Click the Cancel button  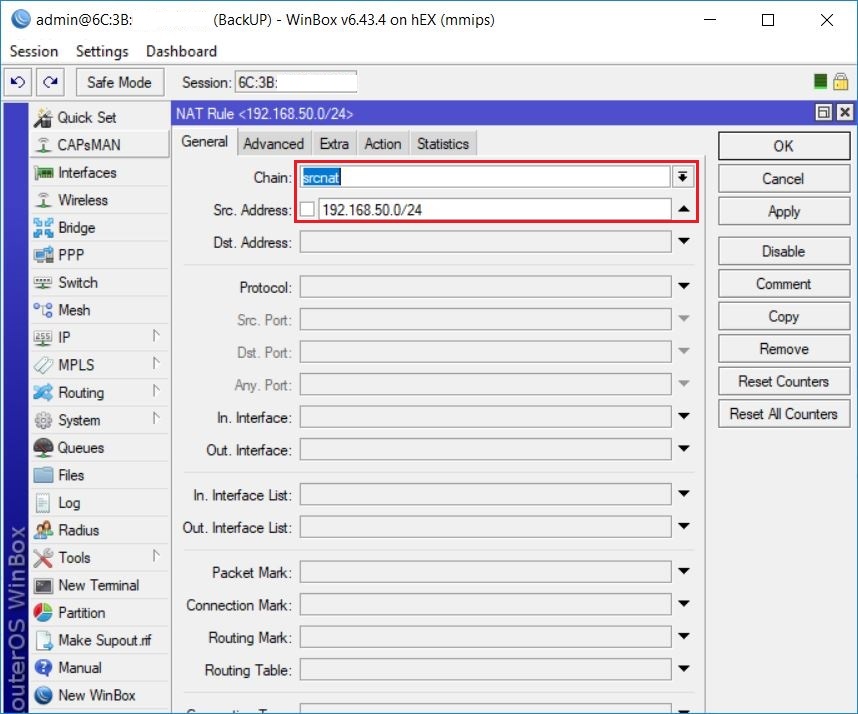click(784, 179)
